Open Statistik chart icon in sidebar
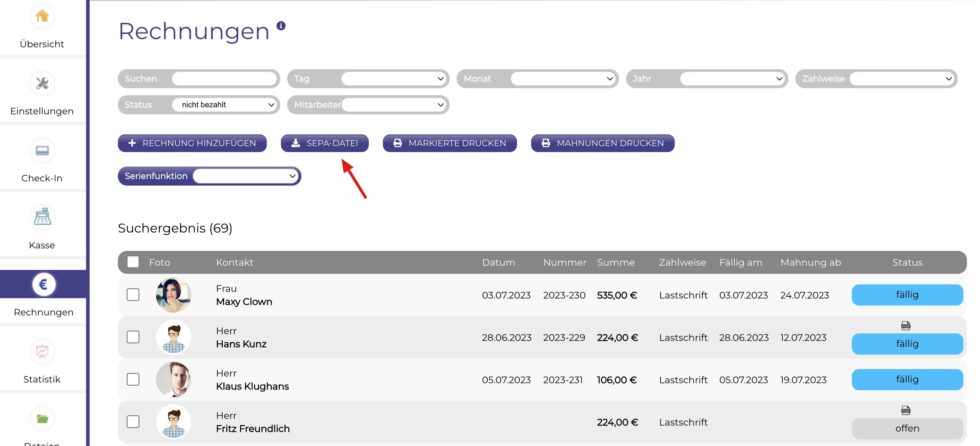This screenshot has width=980, height=446. pos(42,351)
